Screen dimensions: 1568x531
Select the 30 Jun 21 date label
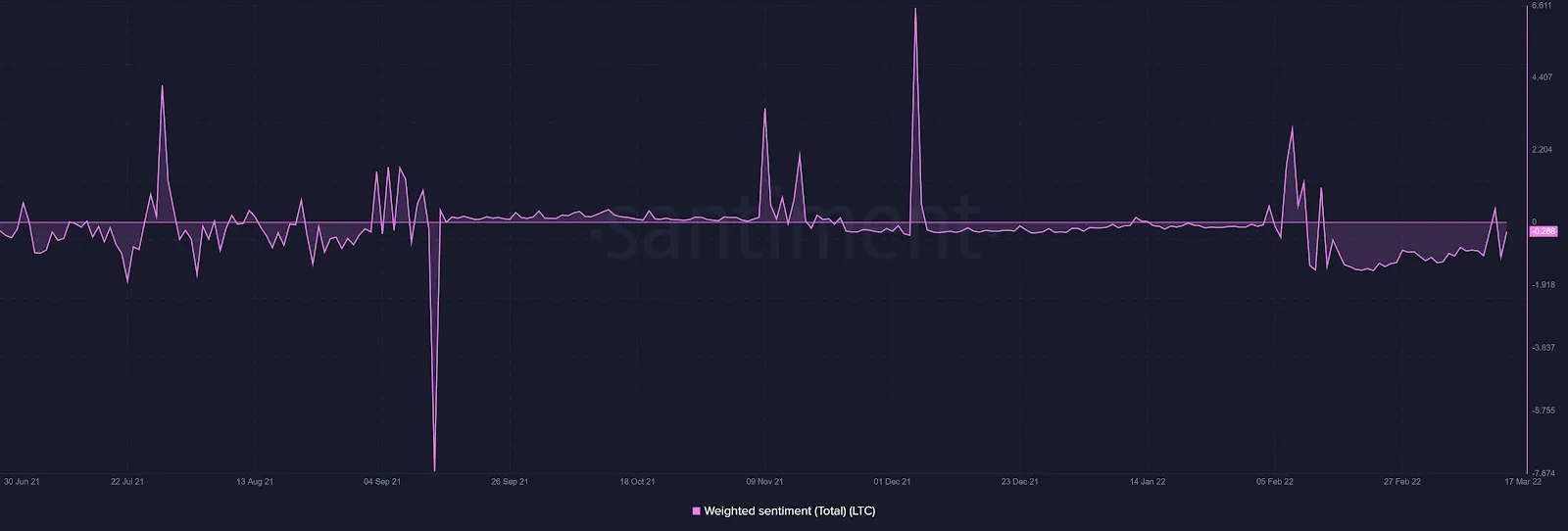[x=22, y=482]
